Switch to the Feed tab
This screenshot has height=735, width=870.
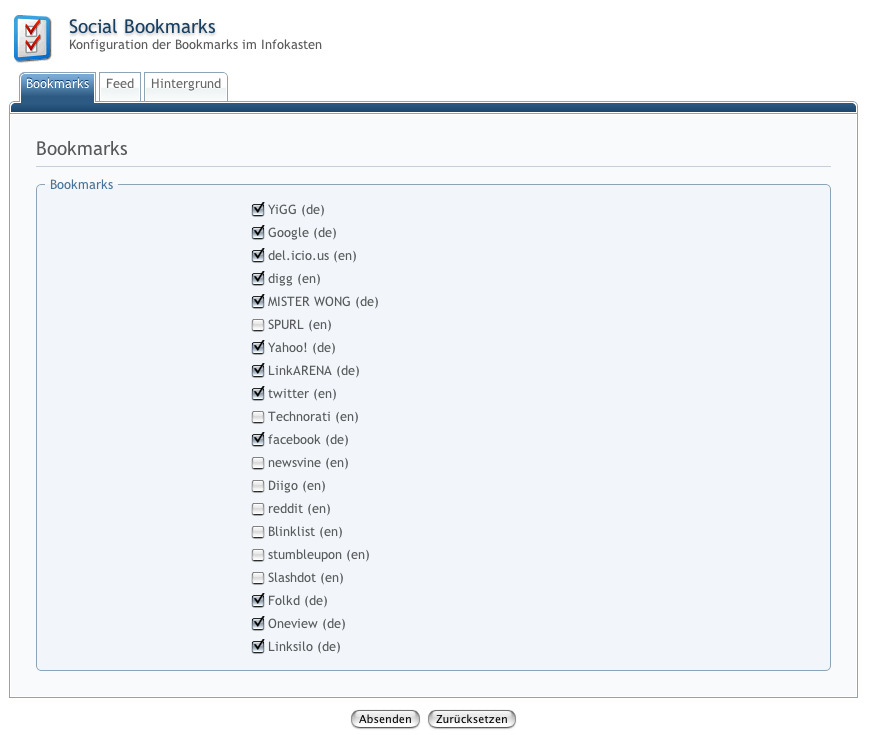(x=120, y=85)
